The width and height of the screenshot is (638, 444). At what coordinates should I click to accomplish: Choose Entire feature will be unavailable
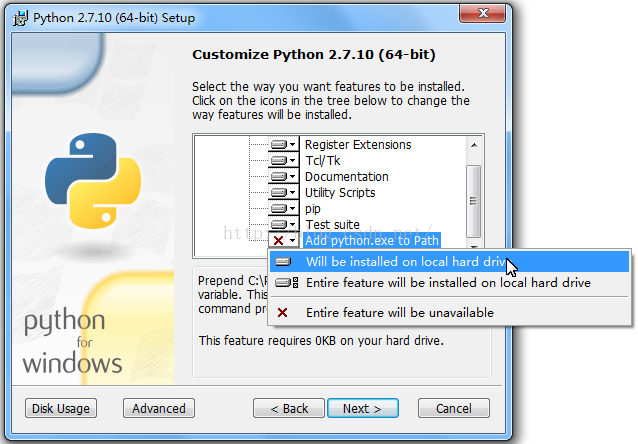click(449, 313)
